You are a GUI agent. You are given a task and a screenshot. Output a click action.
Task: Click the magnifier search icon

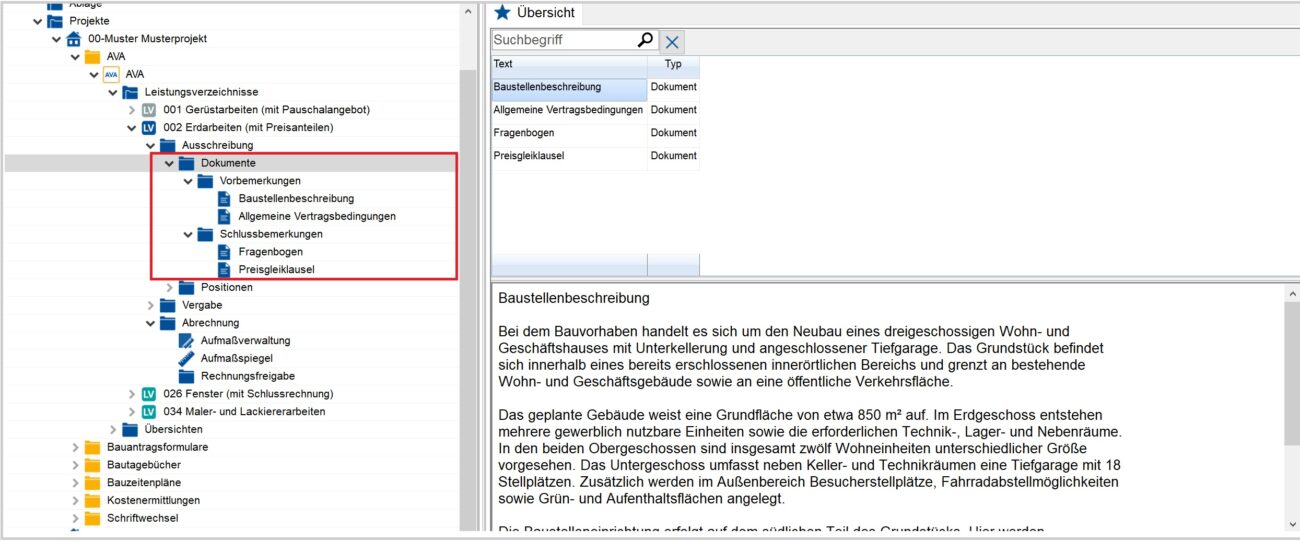[645, 40]
